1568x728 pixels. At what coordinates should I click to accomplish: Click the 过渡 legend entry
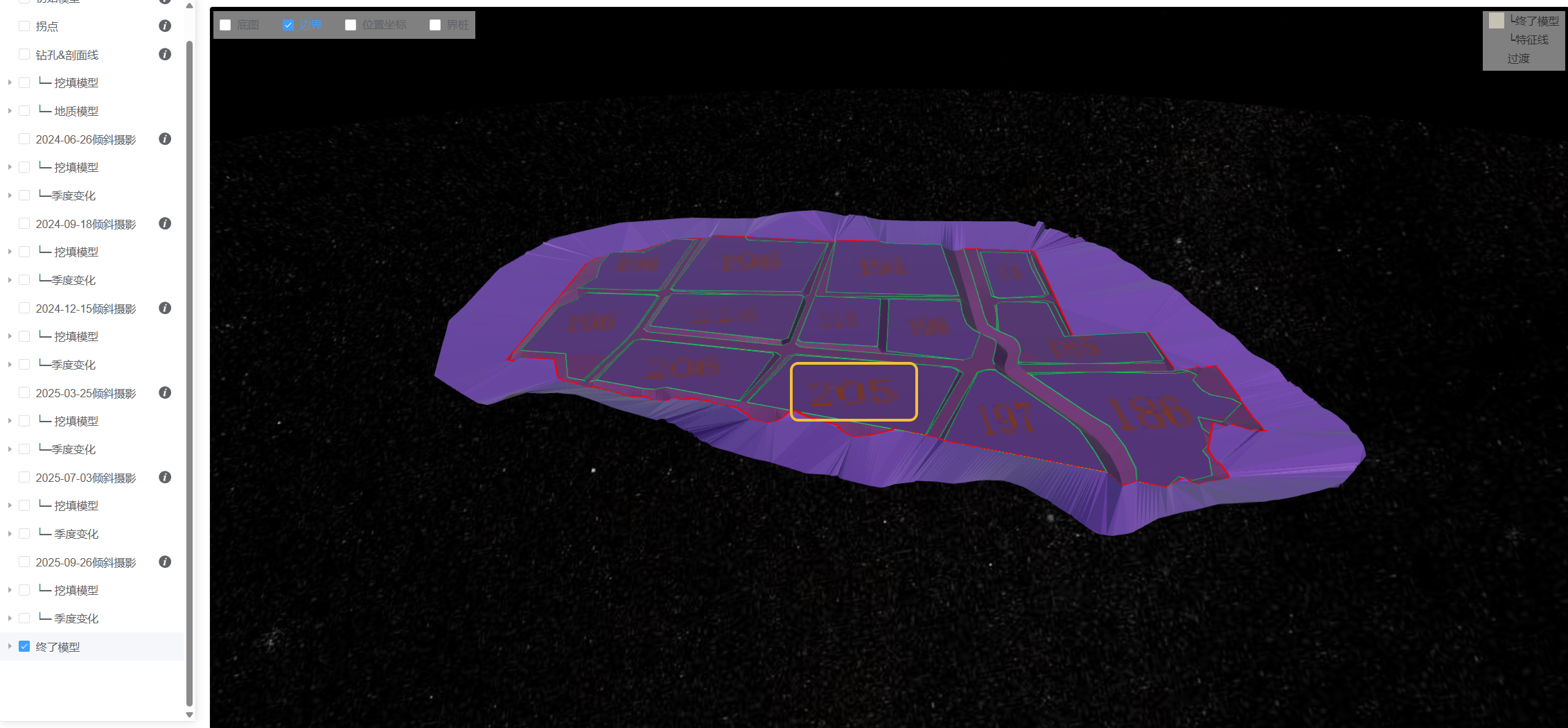coord(1517,58)
